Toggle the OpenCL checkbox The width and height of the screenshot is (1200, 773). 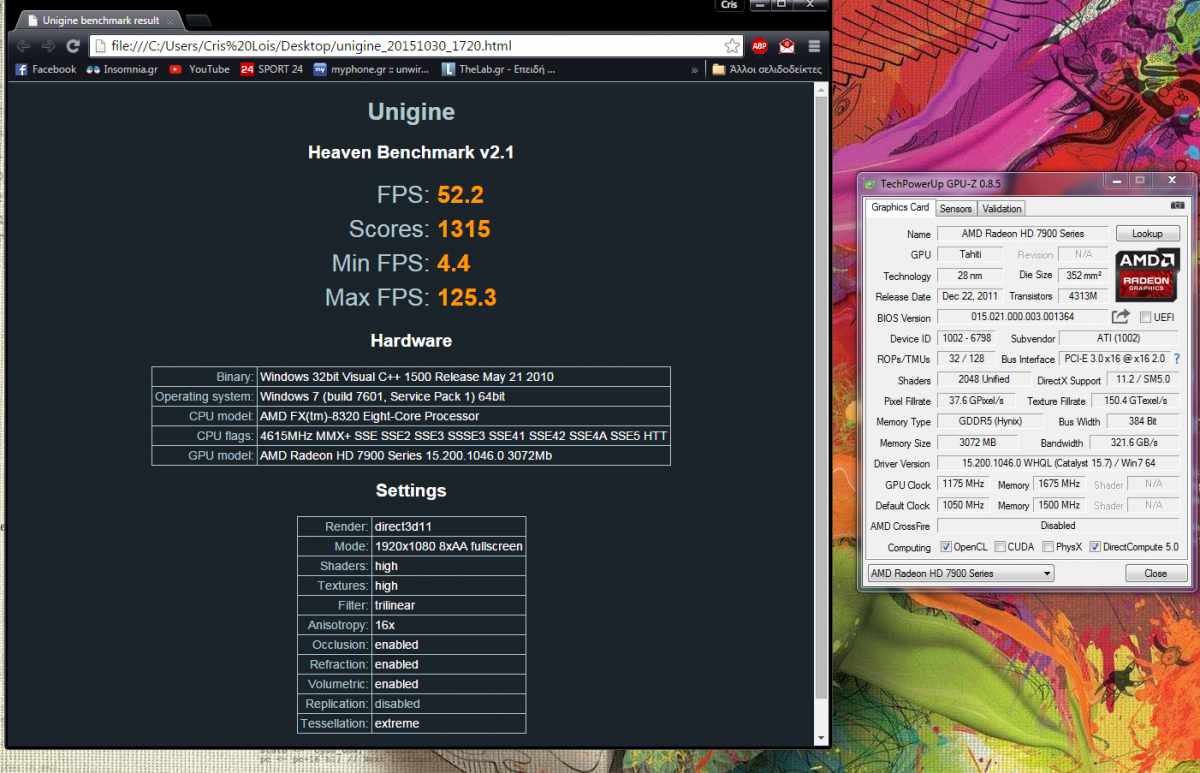[946, 547]
